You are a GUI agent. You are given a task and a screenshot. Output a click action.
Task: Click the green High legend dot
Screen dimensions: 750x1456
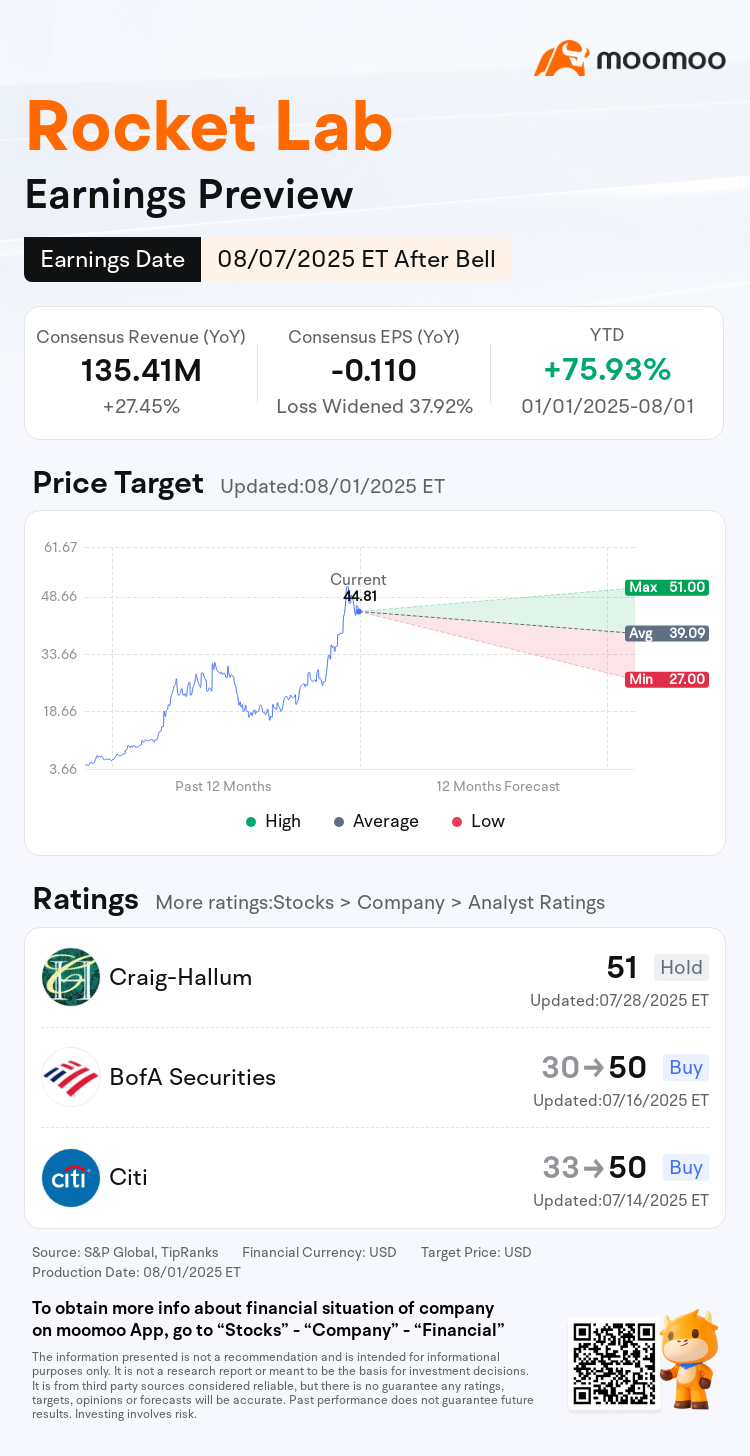point(251,821)
